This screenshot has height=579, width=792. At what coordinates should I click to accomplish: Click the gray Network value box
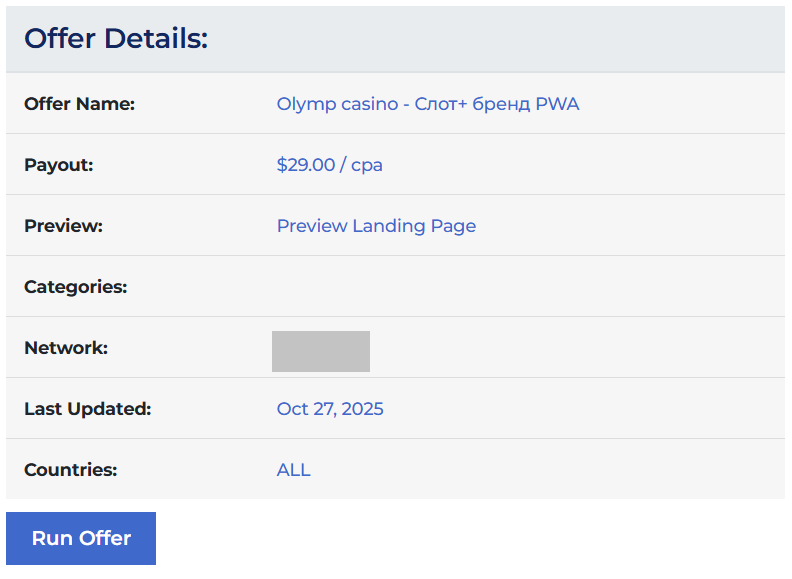click(x=321, y=352)
